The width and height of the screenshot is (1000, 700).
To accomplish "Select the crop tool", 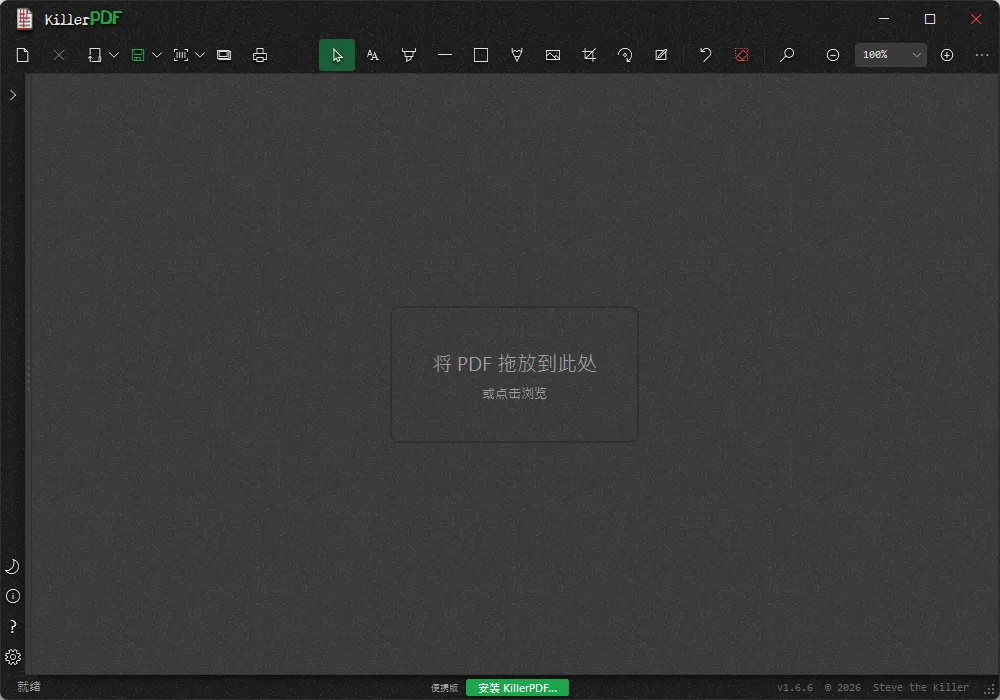I will point(589,55).
